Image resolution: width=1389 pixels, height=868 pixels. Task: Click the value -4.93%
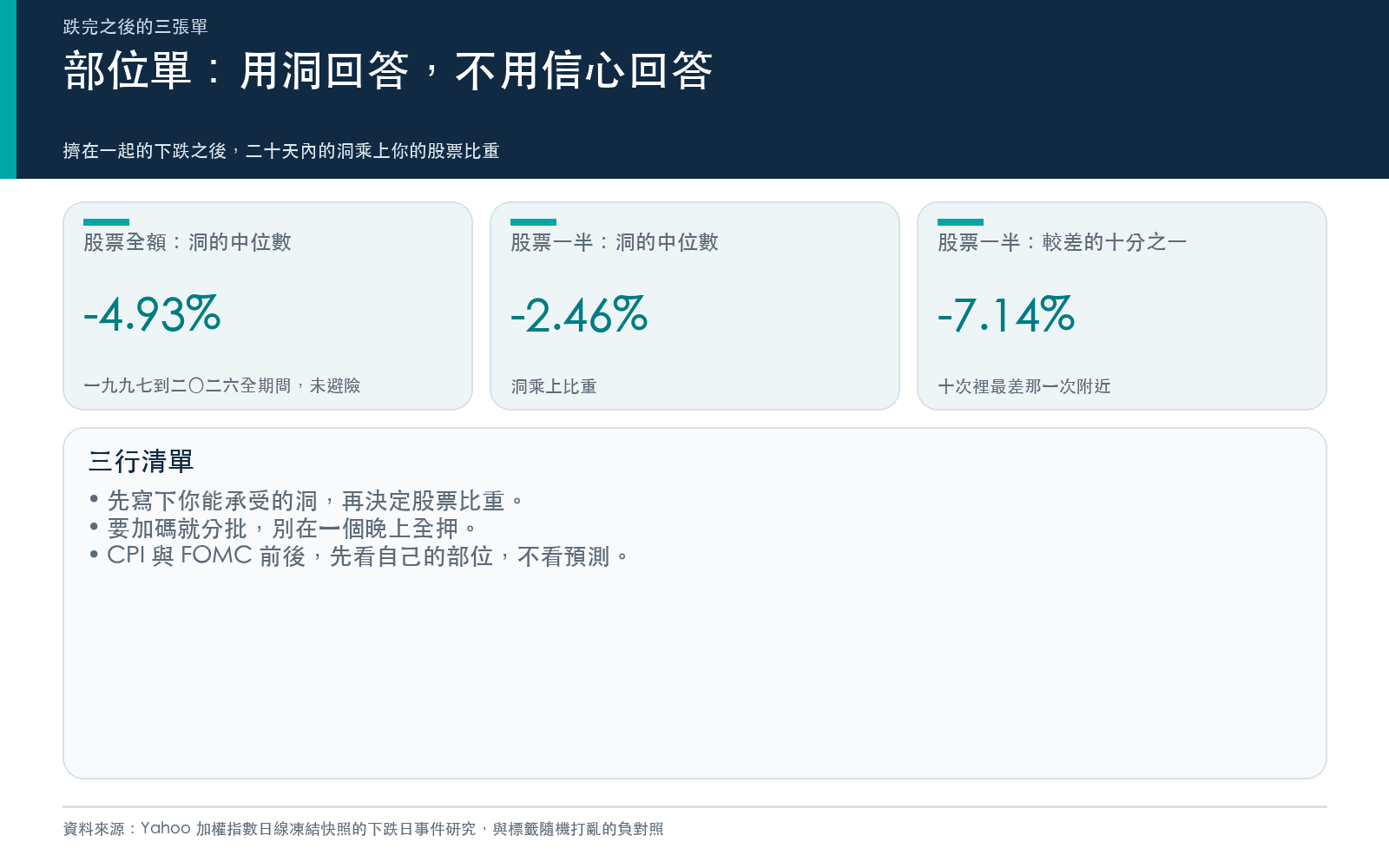(152, 314)
